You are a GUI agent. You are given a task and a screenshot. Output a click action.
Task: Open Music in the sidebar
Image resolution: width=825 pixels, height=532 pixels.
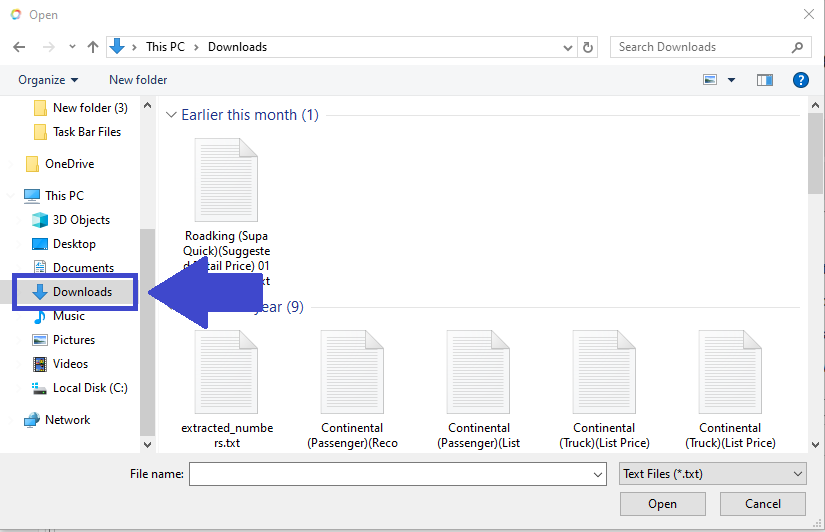58,316
